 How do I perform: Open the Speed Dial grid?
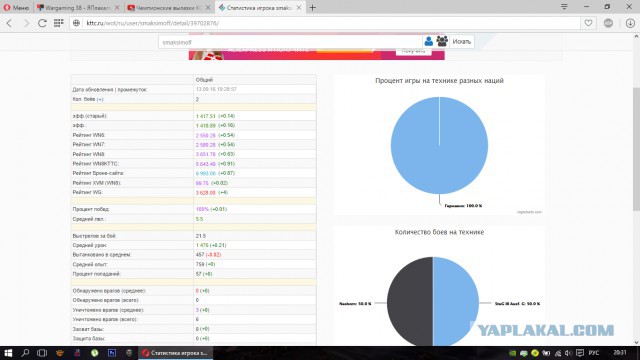point(58,23)
